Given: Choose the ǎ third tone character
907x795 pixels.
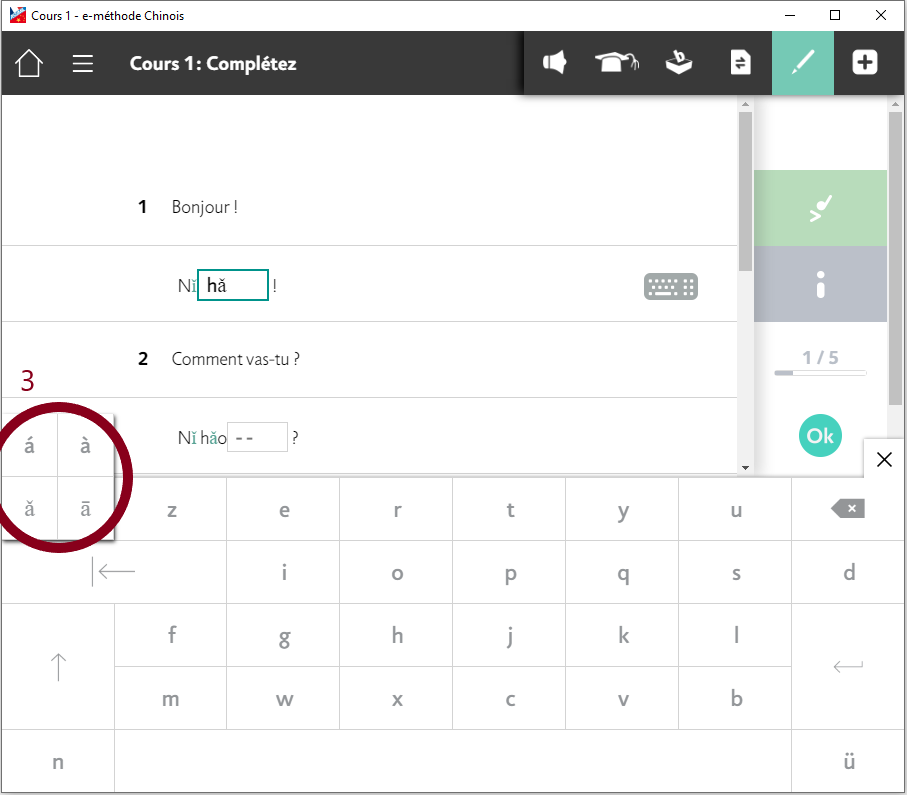Looking at the screenshot, I should [30, 508].
